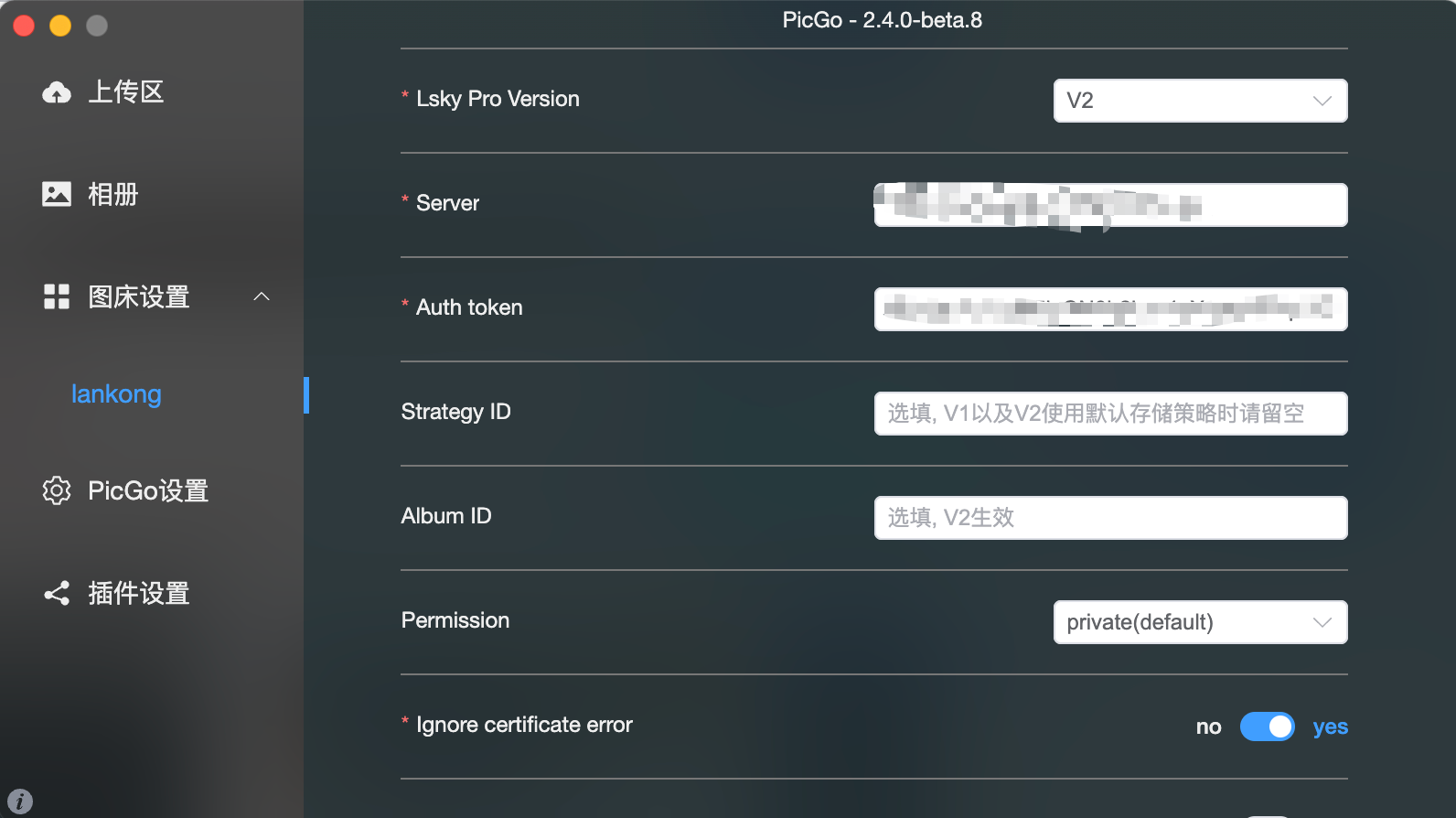1456x818 pixels.
Task: Focus the Album ID input field
Action: click(x=1110, y=518)
